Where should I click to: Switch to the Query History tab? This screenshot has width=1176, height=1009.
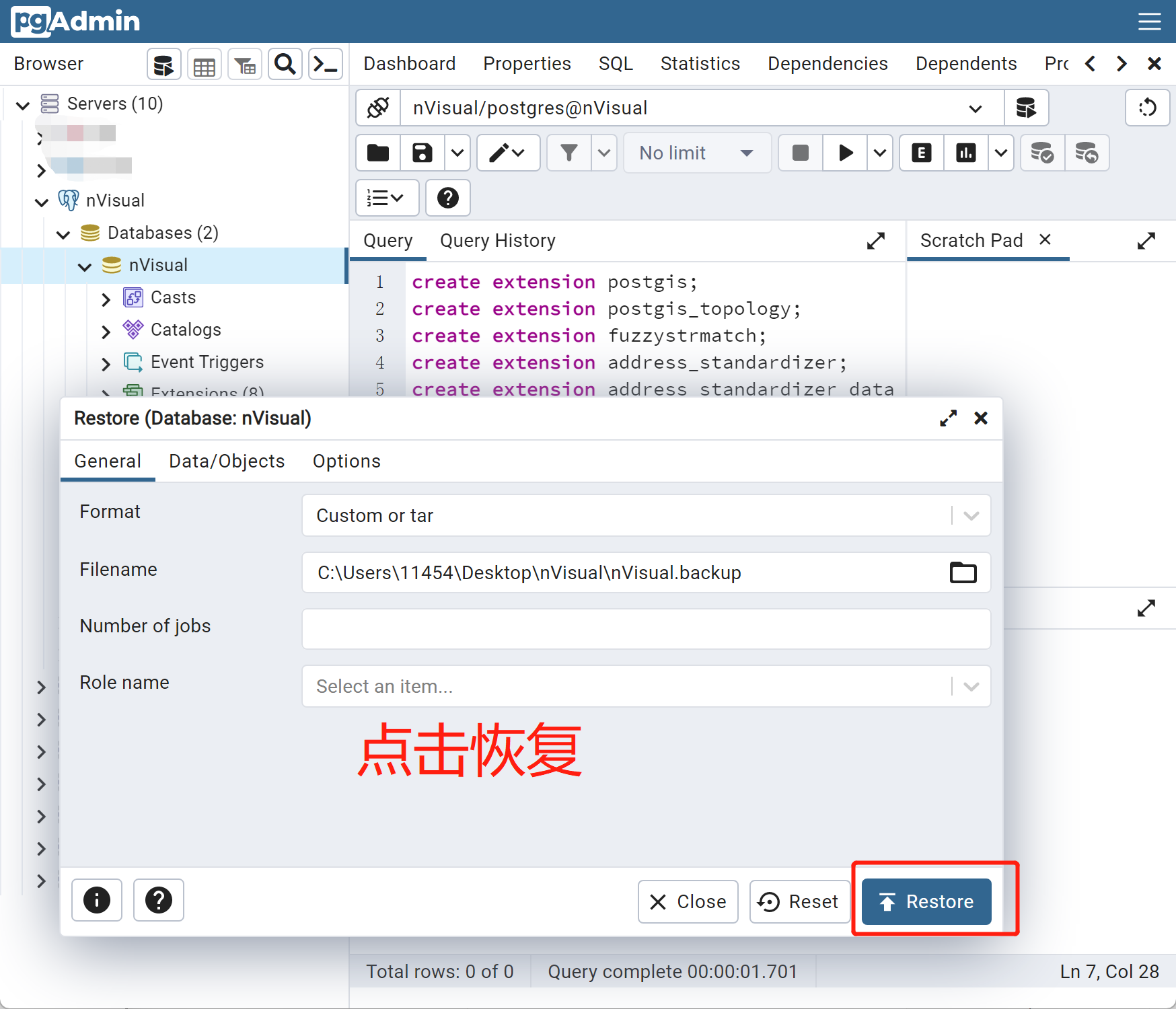(497, 241)
